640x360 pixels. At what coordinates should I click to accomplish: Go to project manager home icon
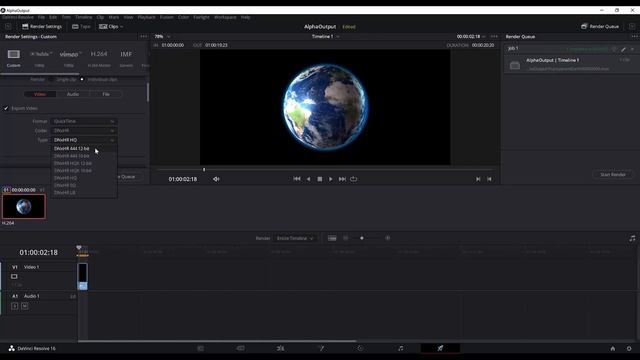click(613, 349)
